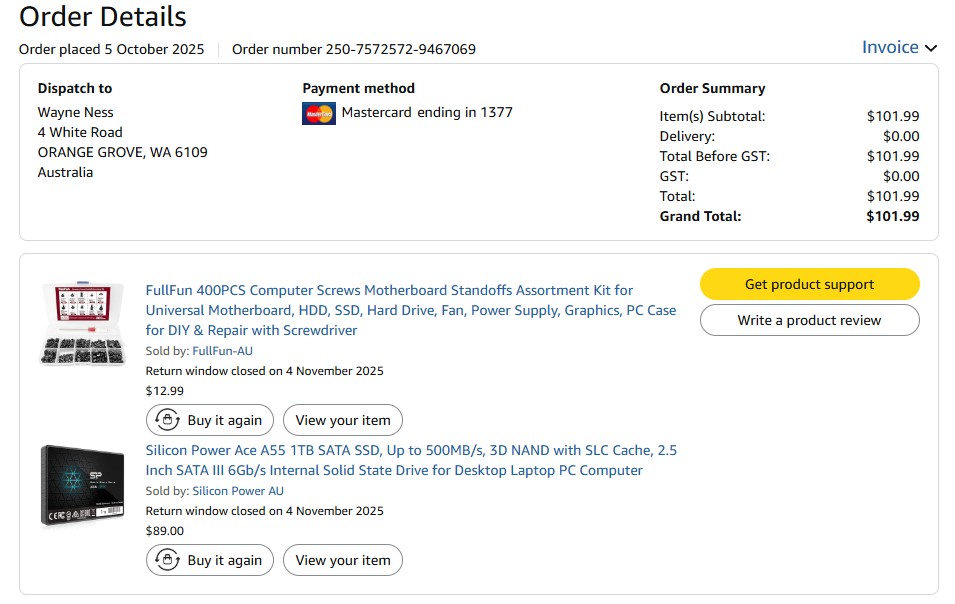
Task: Open the Invoice link text
Action: [x=889, y=47]
